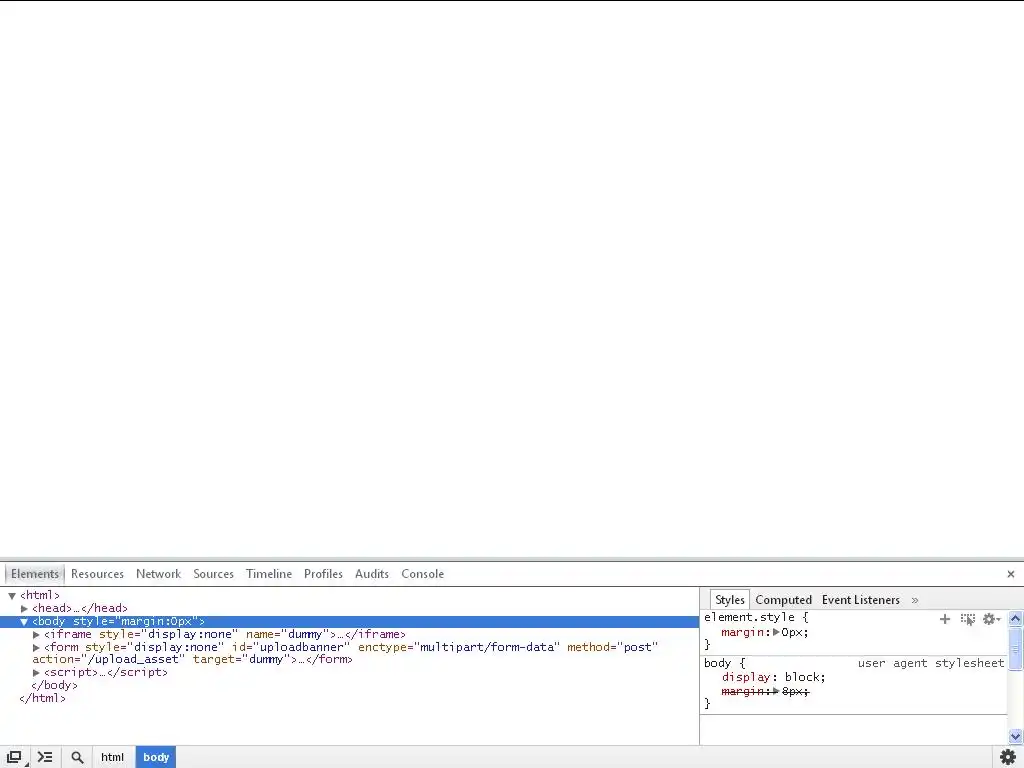The image size is (1024, 768).
Task: Select the Computed sidebar tab
Action: (x=784, y=600)
